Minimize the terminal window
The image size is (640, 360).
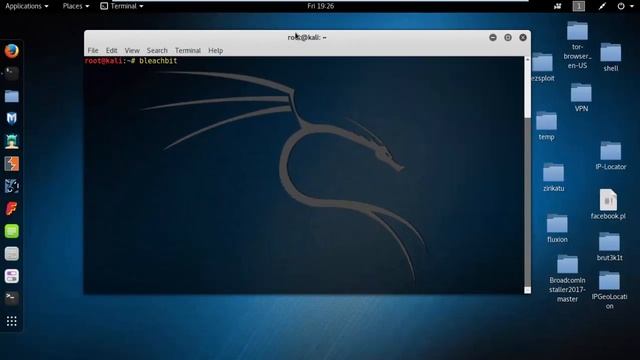[493, 38]
